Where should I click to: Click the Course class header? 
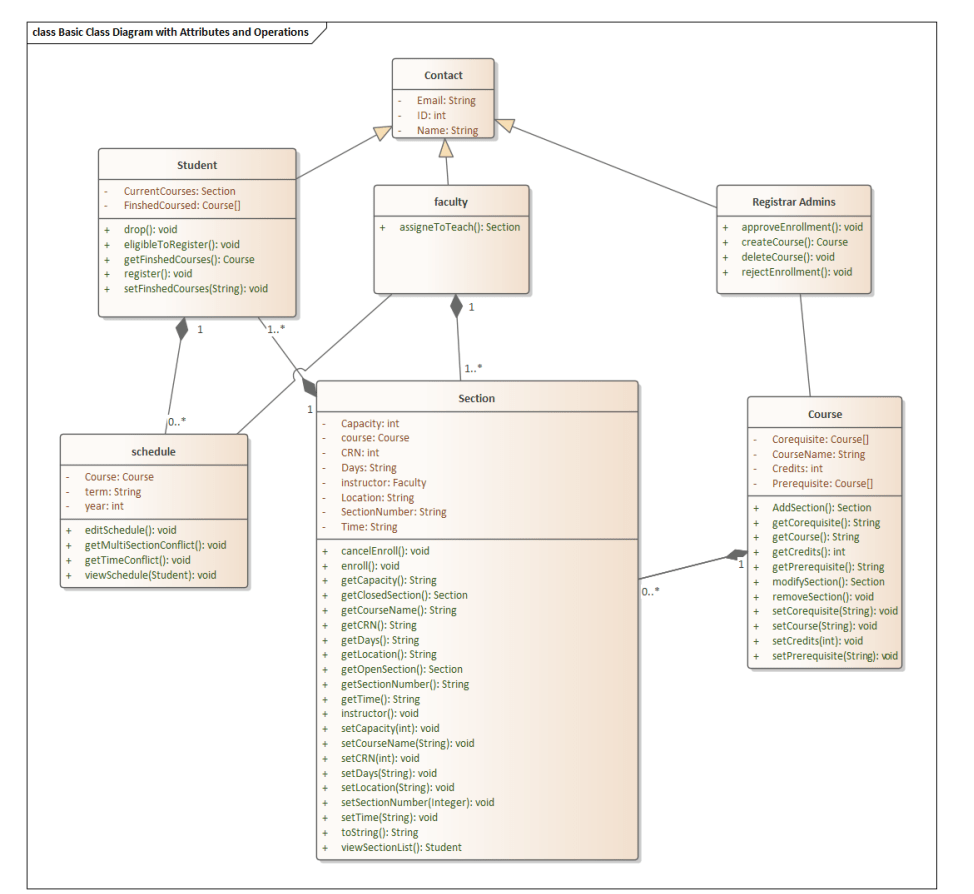[825, 413]
